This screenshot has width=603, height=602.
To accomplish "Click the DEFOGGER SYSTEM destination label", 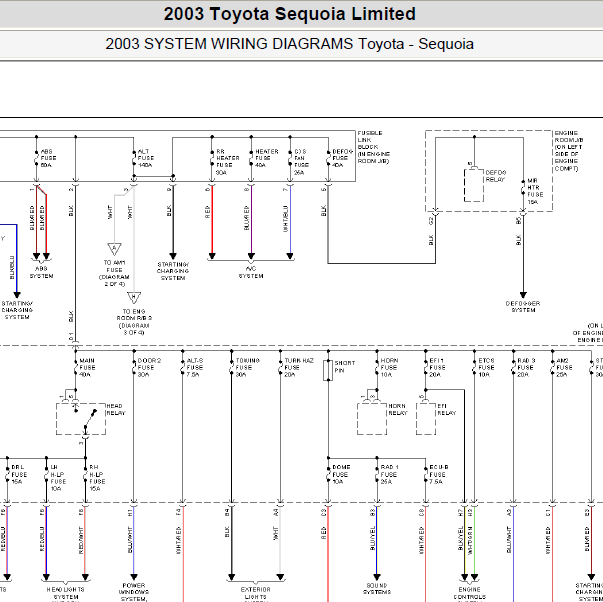I will [x=523, y=307].
